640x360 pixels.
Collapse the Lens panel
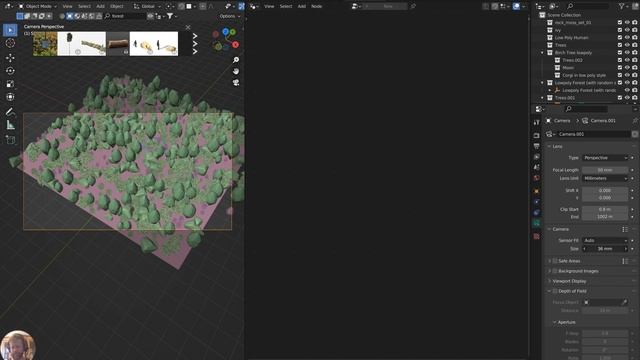(x=550, y=146)
